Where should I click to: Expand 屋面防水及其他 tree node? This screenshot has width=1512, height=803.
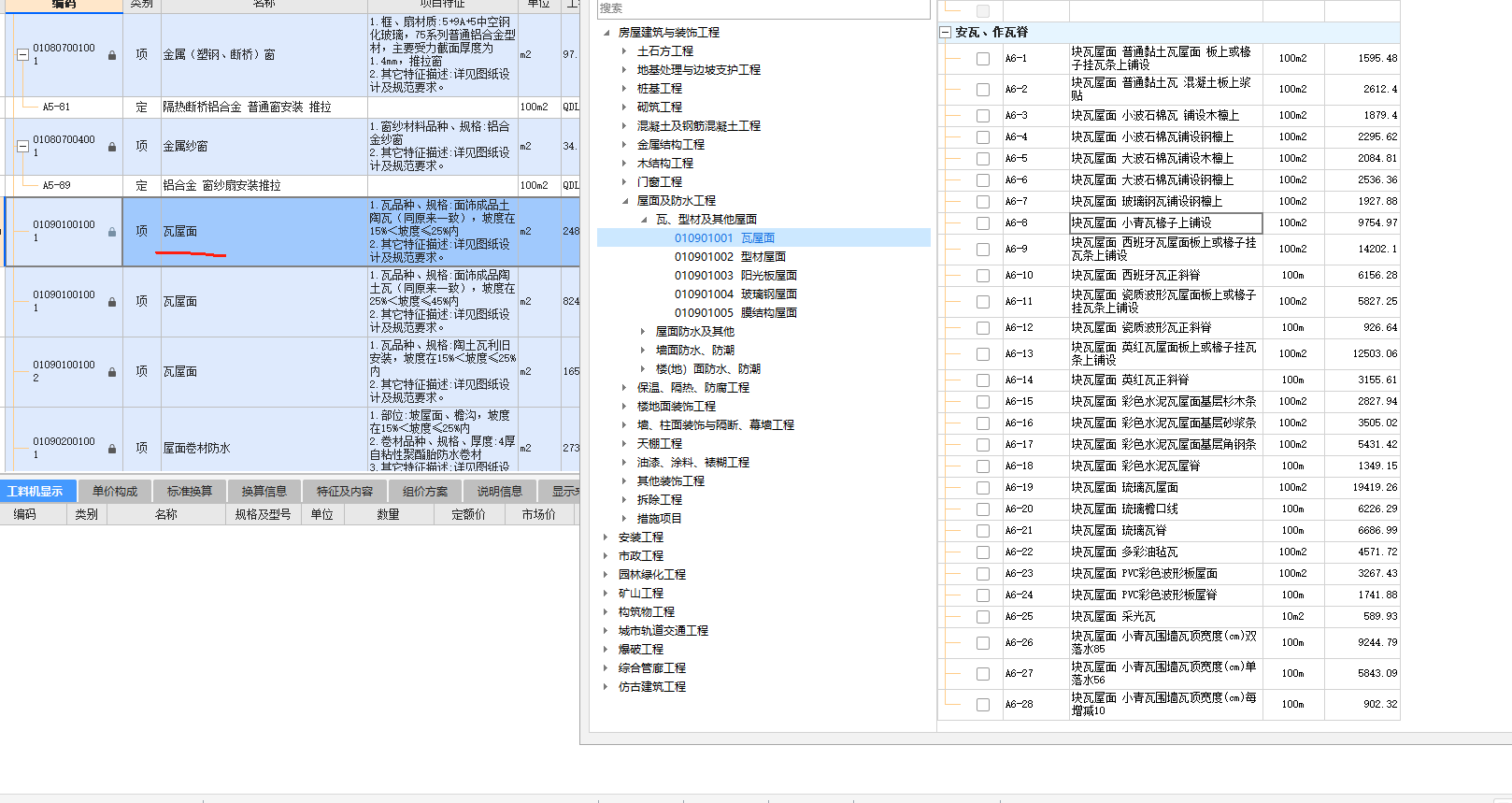[x=643, y=332]
